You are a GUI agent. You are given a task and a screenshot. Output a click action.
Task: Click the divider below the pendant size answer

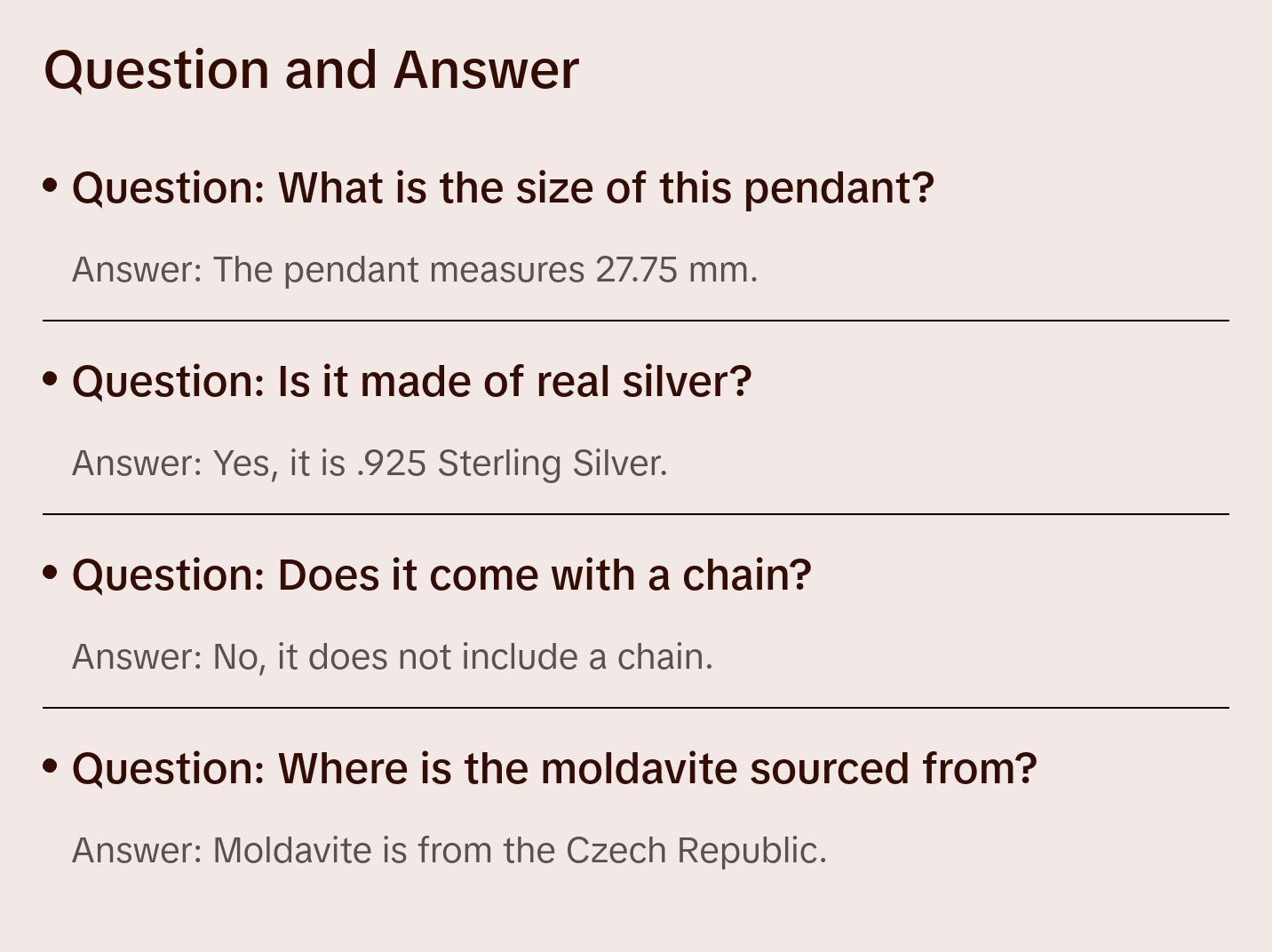coord(636,321)
